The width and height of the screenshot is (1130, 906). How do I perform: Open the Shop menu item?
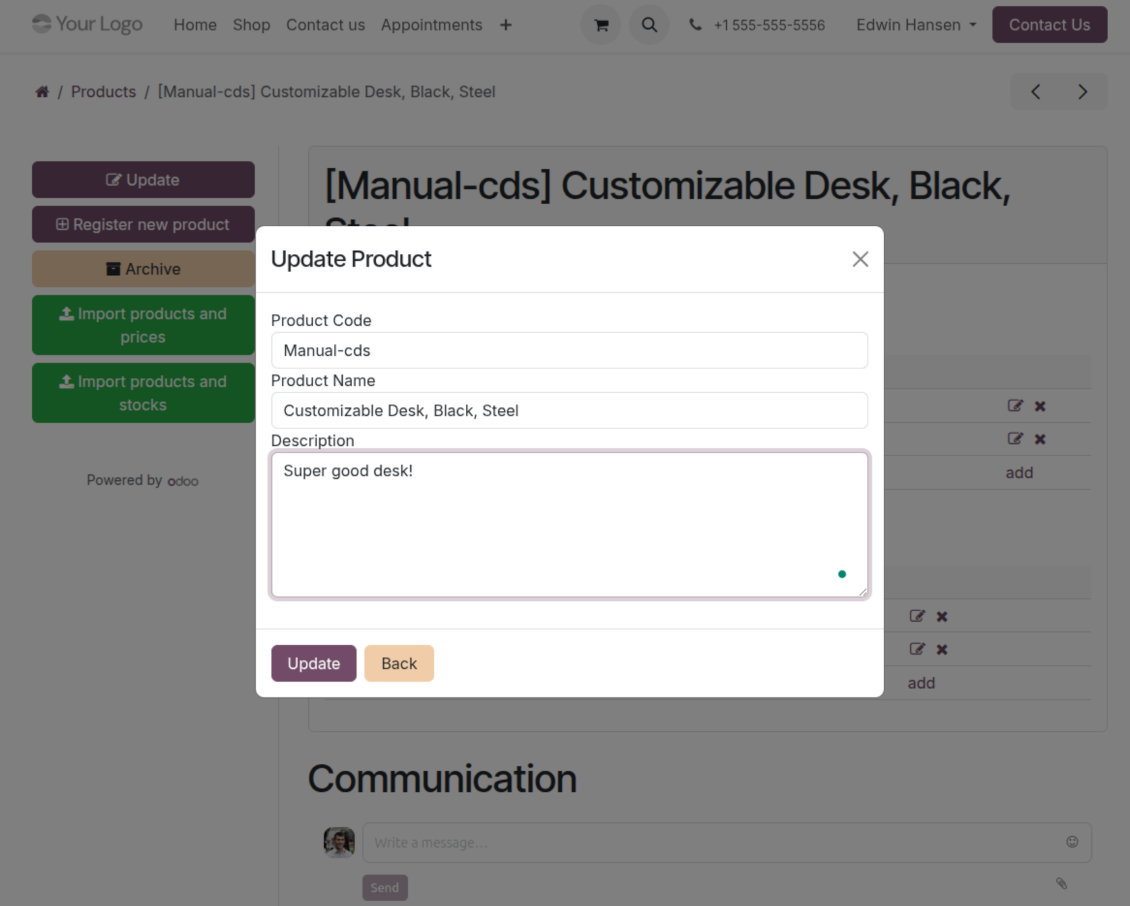251,25
